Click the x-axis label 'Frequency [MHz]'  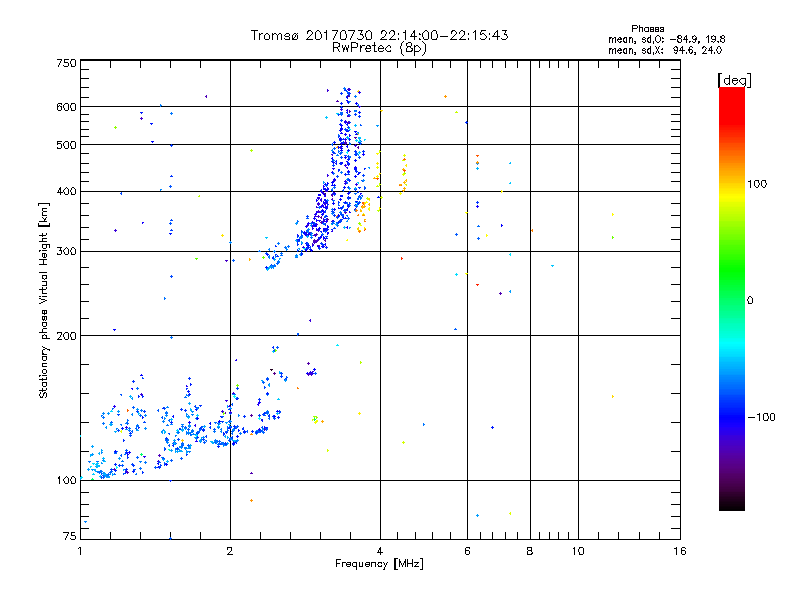coord(379,564)
